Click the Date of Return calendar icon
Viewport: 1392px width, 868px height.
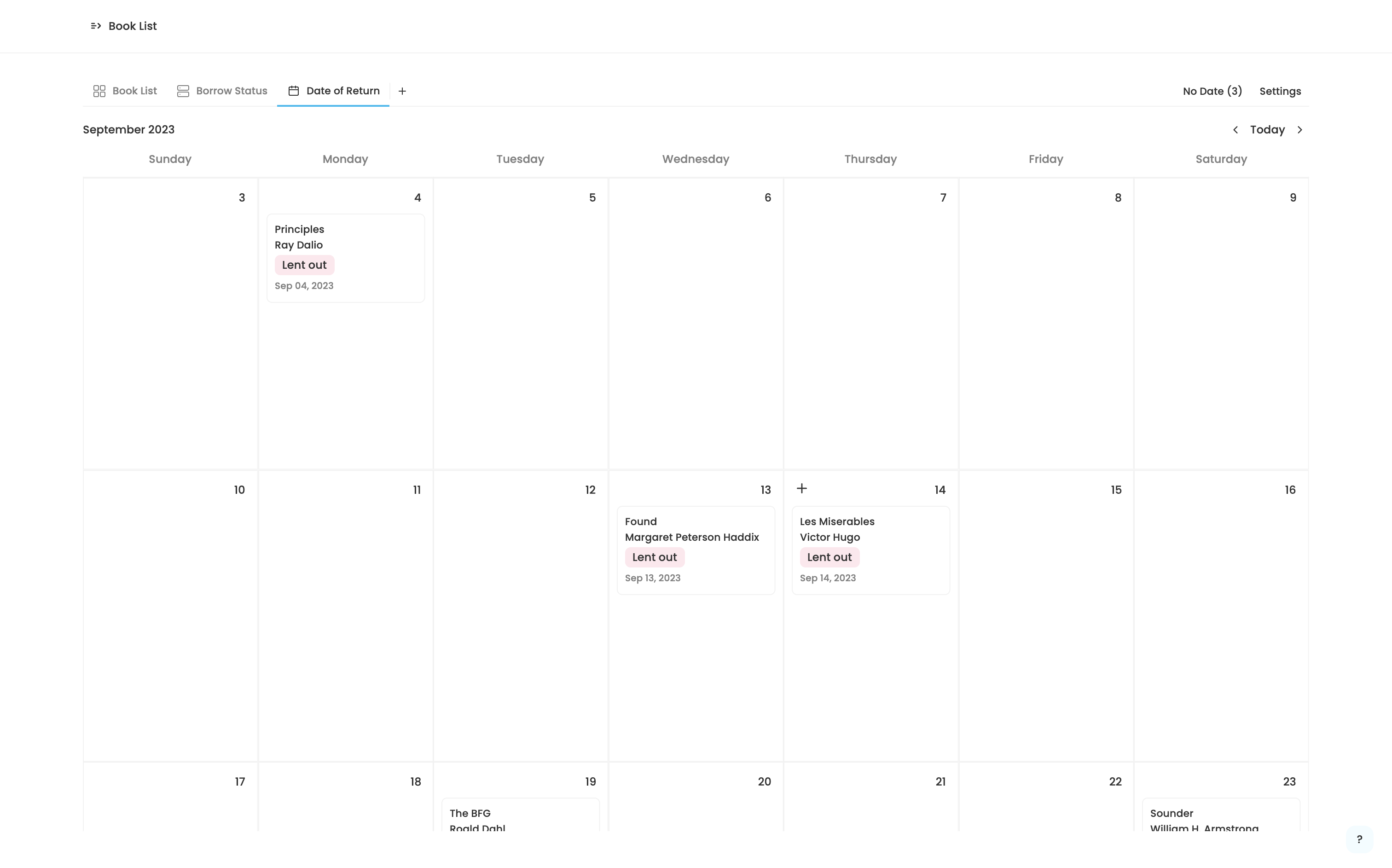click(293, 91)
